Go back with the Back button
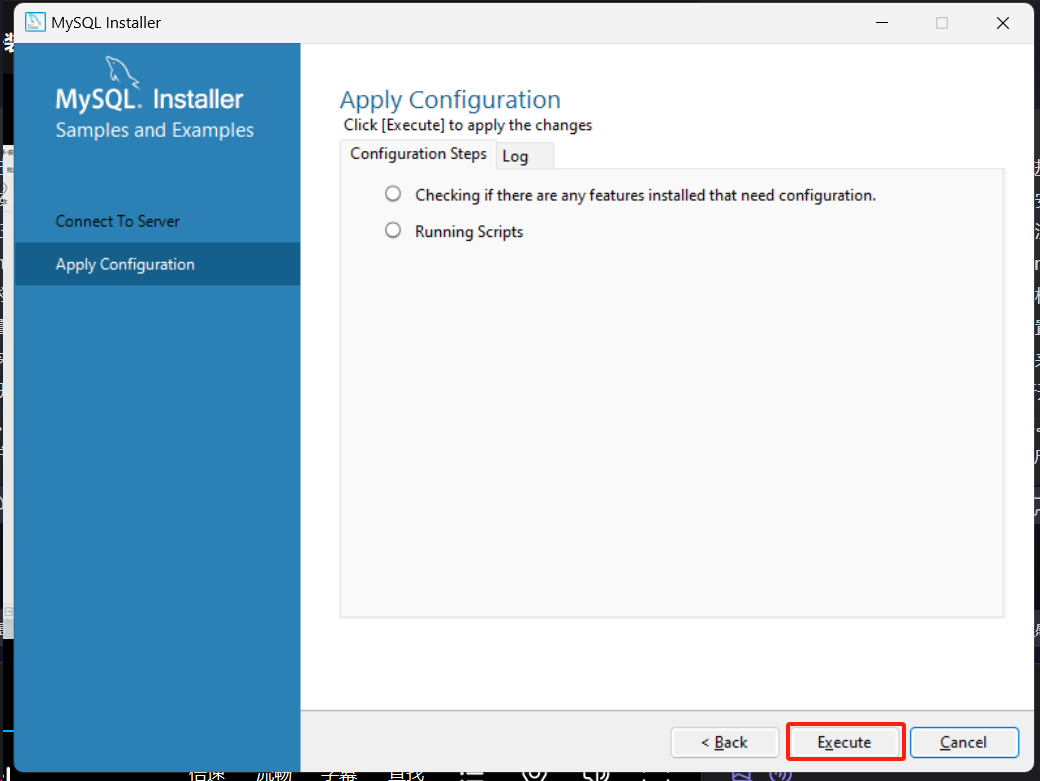This screenshot has width=1040, height=781. coord(724,742)
